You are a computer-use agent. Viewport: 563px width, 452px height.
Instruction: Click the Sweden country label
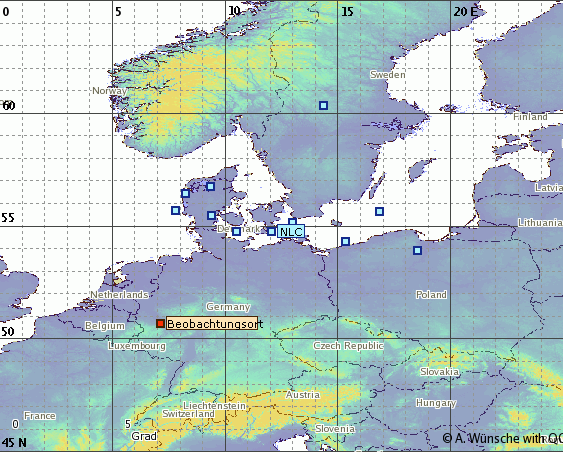coord(388,75)
